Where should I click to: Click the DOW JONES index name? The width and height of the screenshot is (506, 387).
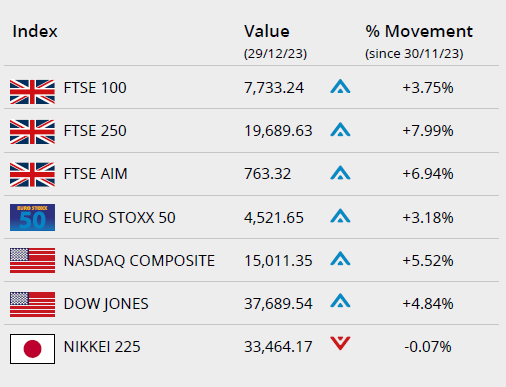click(106, 304)
